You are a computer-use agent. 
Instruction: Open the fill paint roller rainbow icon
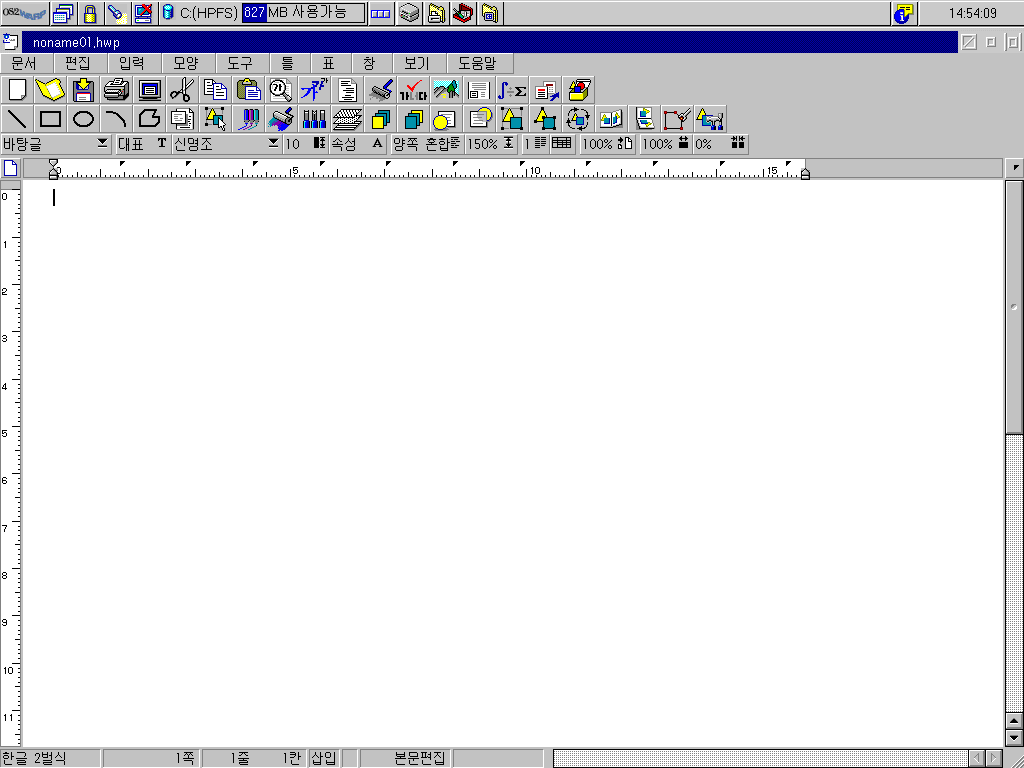[x=281, y=119]
